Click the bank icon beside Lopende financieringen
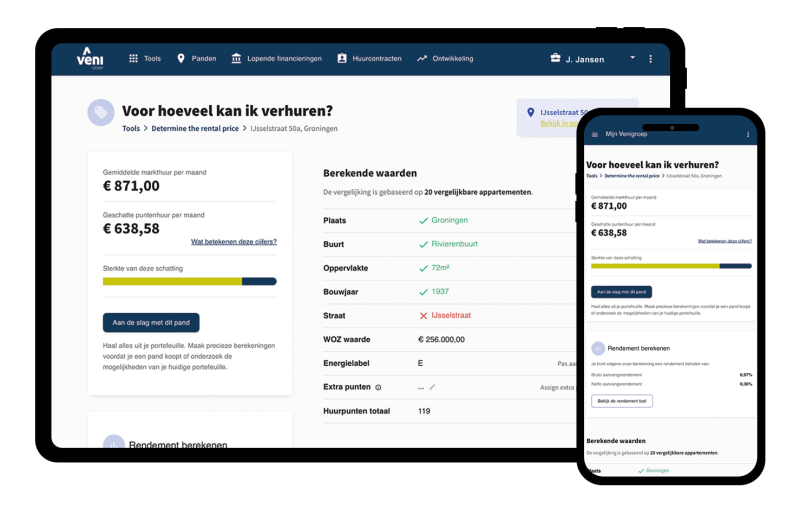This screenshot has width=800, height=515. (236, 59)
